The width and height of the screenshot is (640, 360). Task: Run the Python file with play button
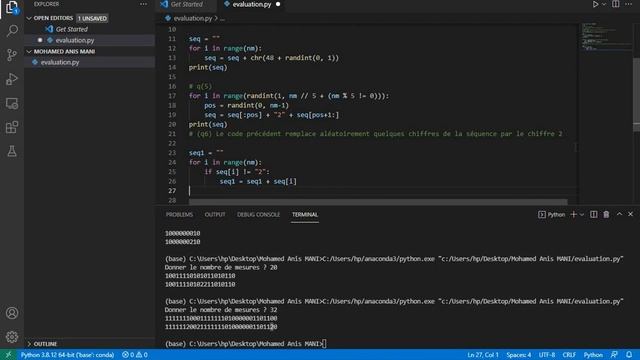(595, 4)
